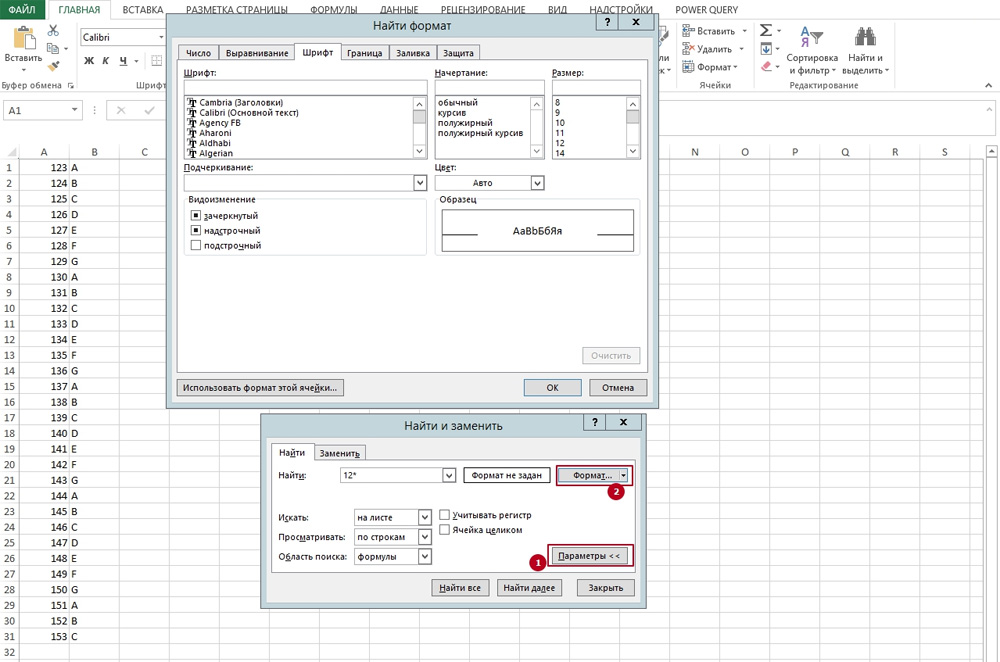This screenshot has width=1000, height=662.
Task: Click the Clear eraser icon
Action: 765,67
